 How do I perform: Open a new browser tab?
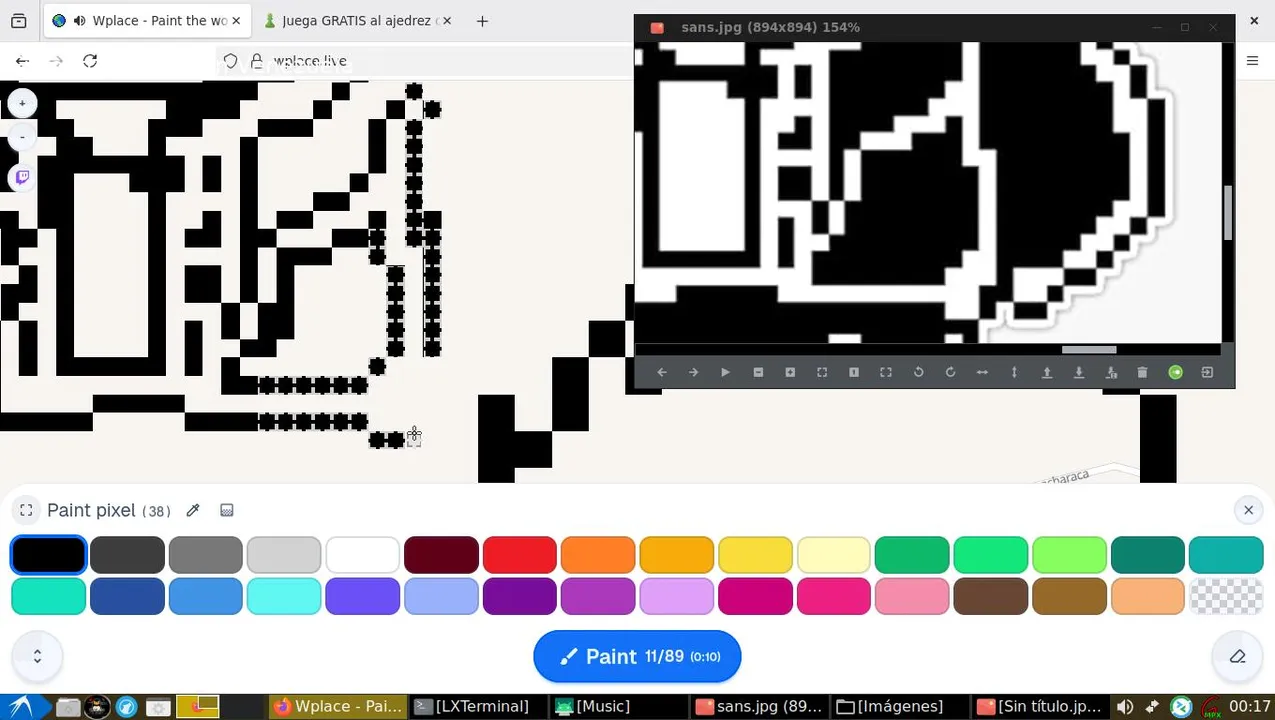(482, 20)
